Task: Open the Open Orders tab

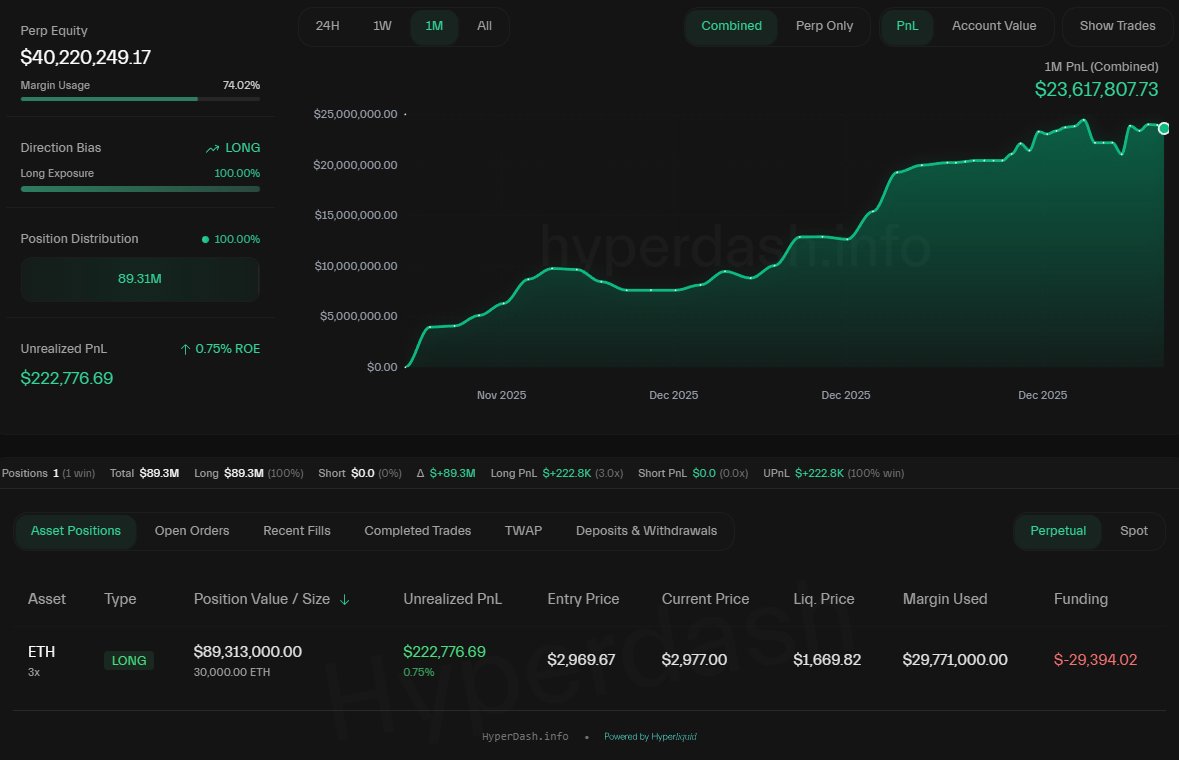Action: pyautogui.click(x=192, y=531)
